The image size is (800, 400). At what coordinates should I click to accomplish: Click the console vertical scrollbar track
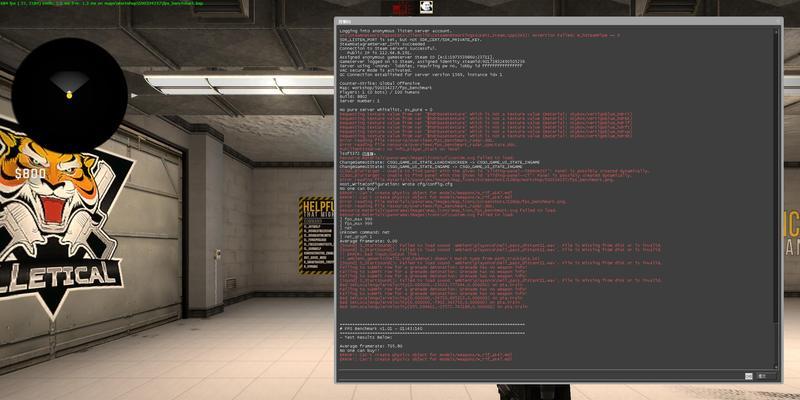pos(777,198)
